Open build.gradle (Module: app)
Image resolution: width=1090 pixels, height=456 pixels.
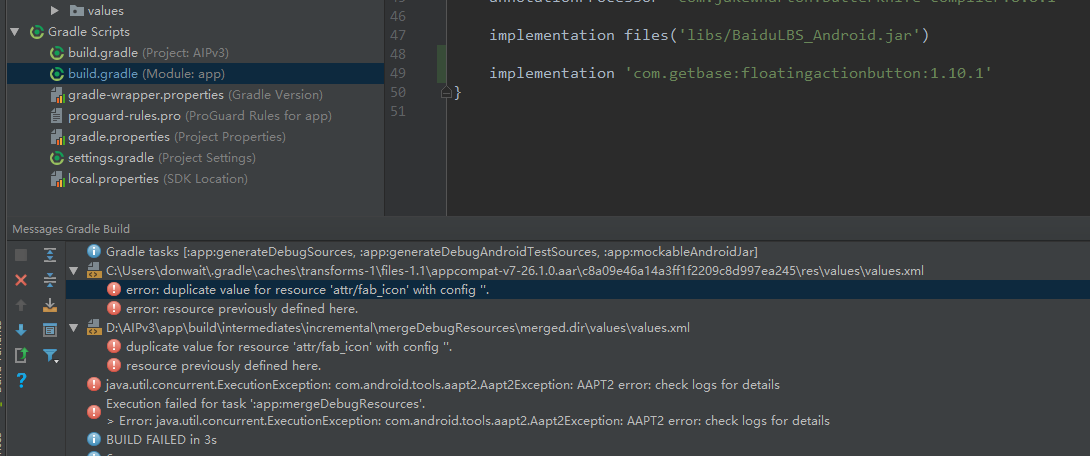click(x=146, y=74)
